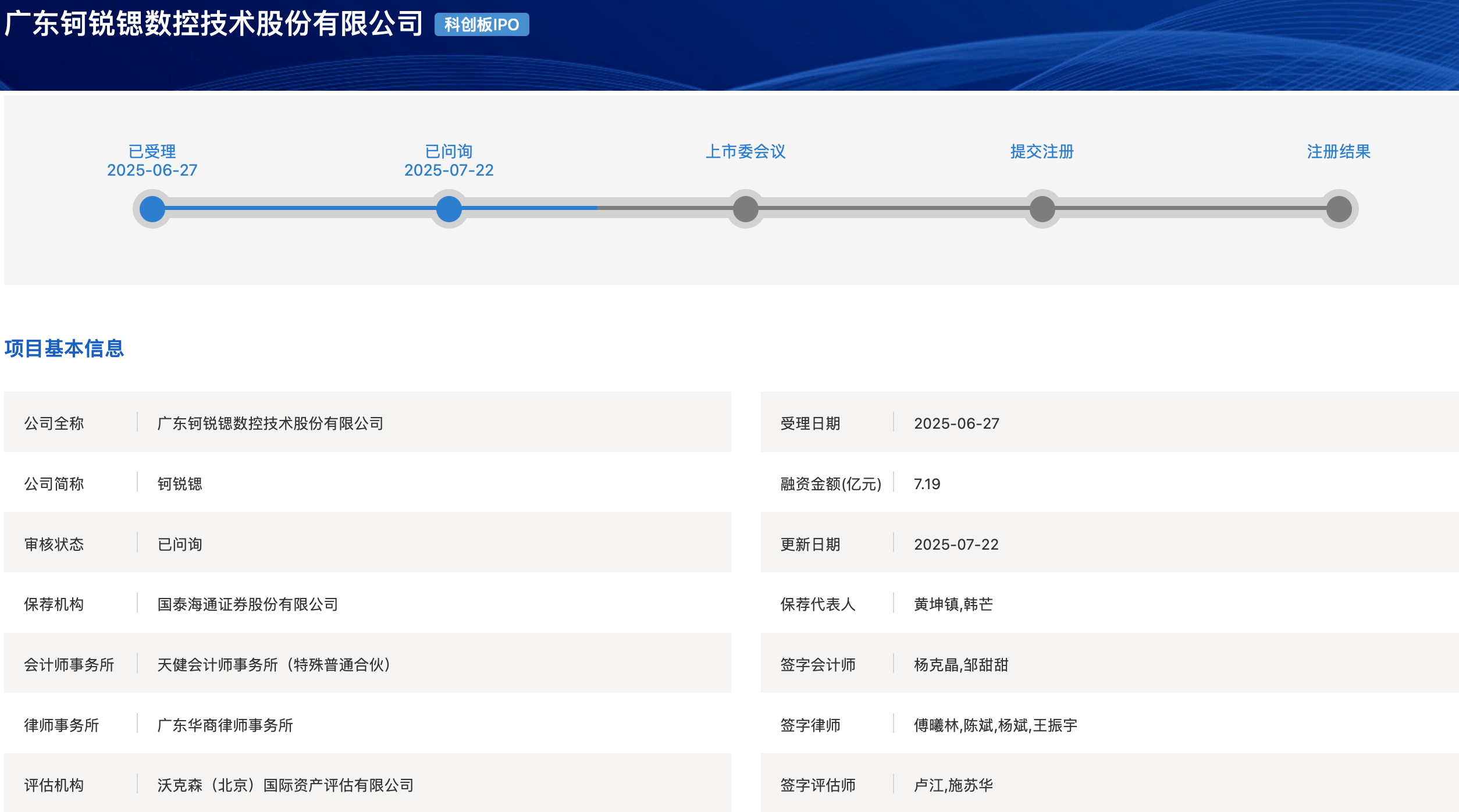
Task: Click the 受理日期 value 2025-06-27
Action: tap(957, 423)
